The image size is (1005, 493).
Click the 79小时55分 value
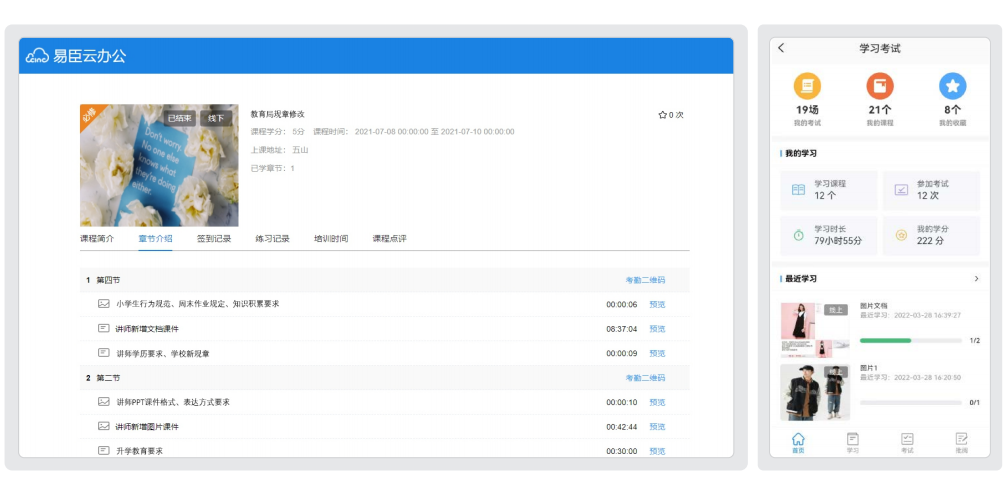pyautogui.click(x=838, y=241)
